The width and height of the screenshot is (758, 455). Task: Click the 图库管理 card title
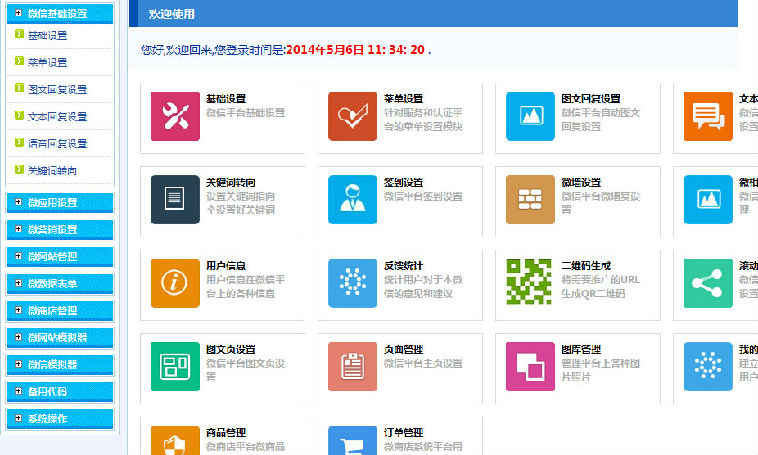pyautogui.click(x=581, y=350)
